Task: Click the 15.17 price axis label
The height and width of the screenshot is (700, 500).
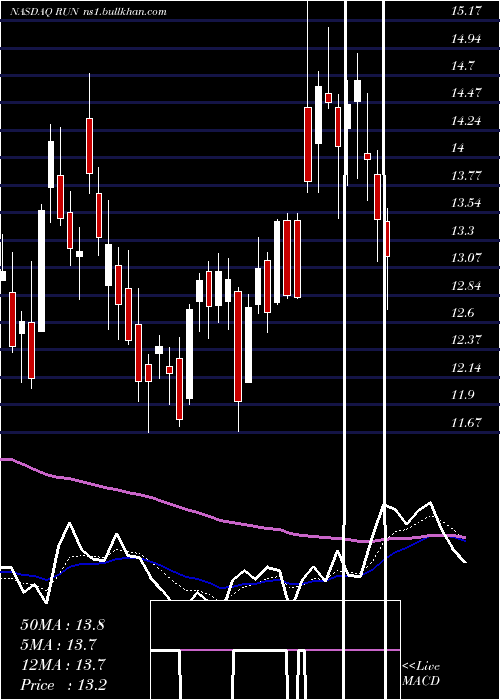Action: 466,11
